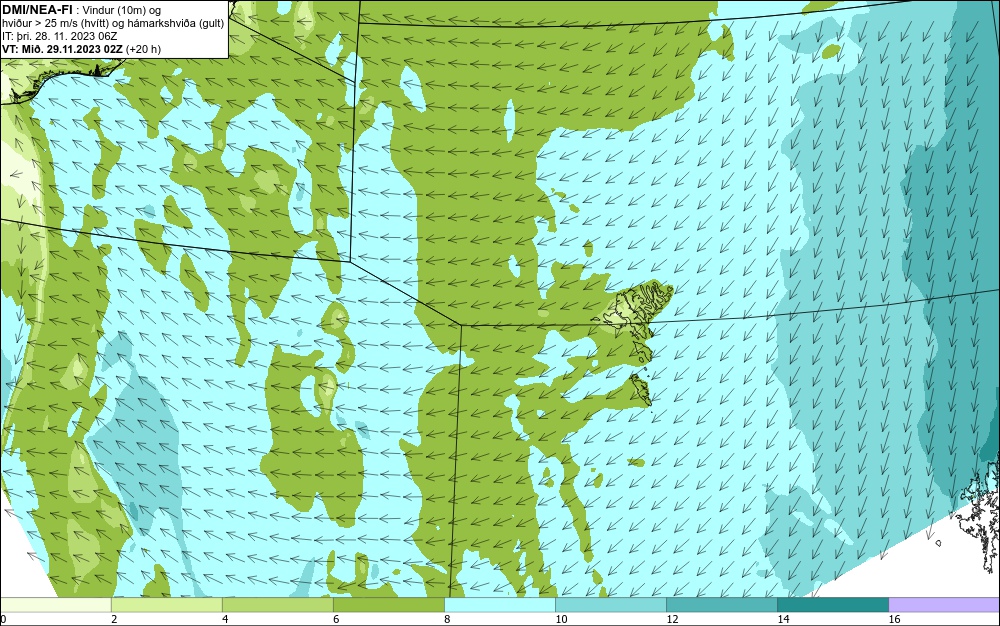Click the legend tick label '14'

(x=783, y=619)
